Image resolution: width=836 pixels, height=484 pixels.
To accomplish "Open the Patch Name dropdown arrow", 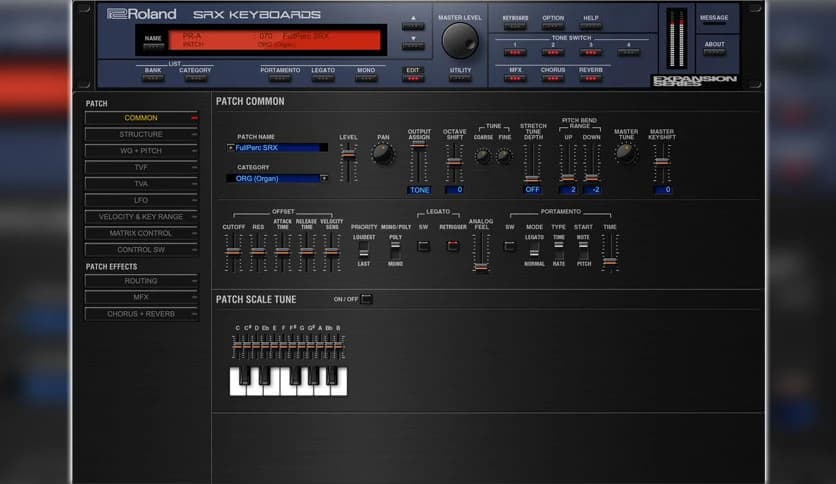I will tap(230, 148).
